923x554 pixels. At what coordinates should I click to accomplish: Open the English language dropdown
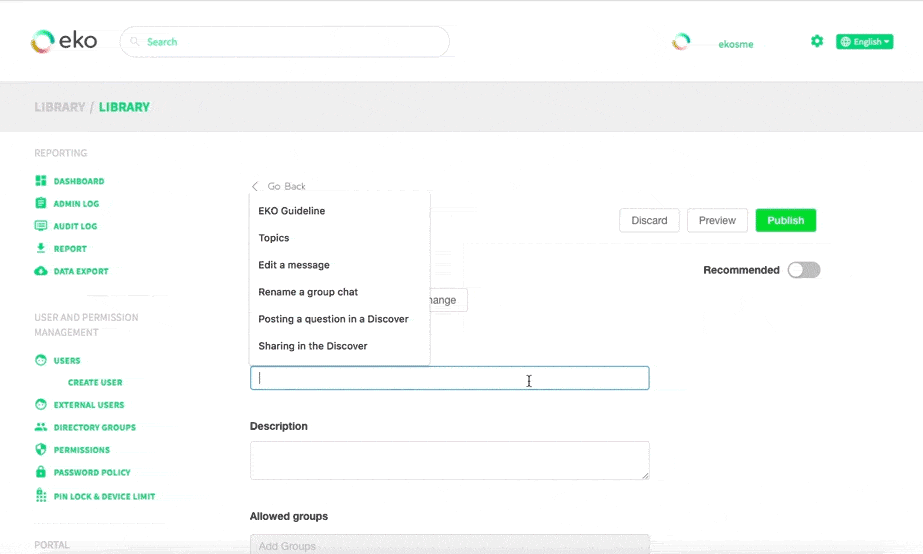pos(864,42)
